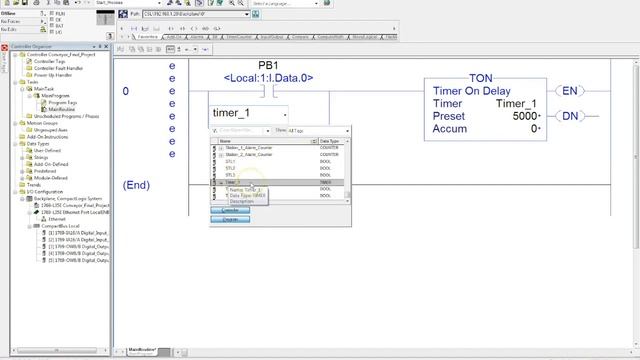Click the Who Active network browse icon beside Path
Viewport: 640px width, 360px height.
[x=256, y=14]
